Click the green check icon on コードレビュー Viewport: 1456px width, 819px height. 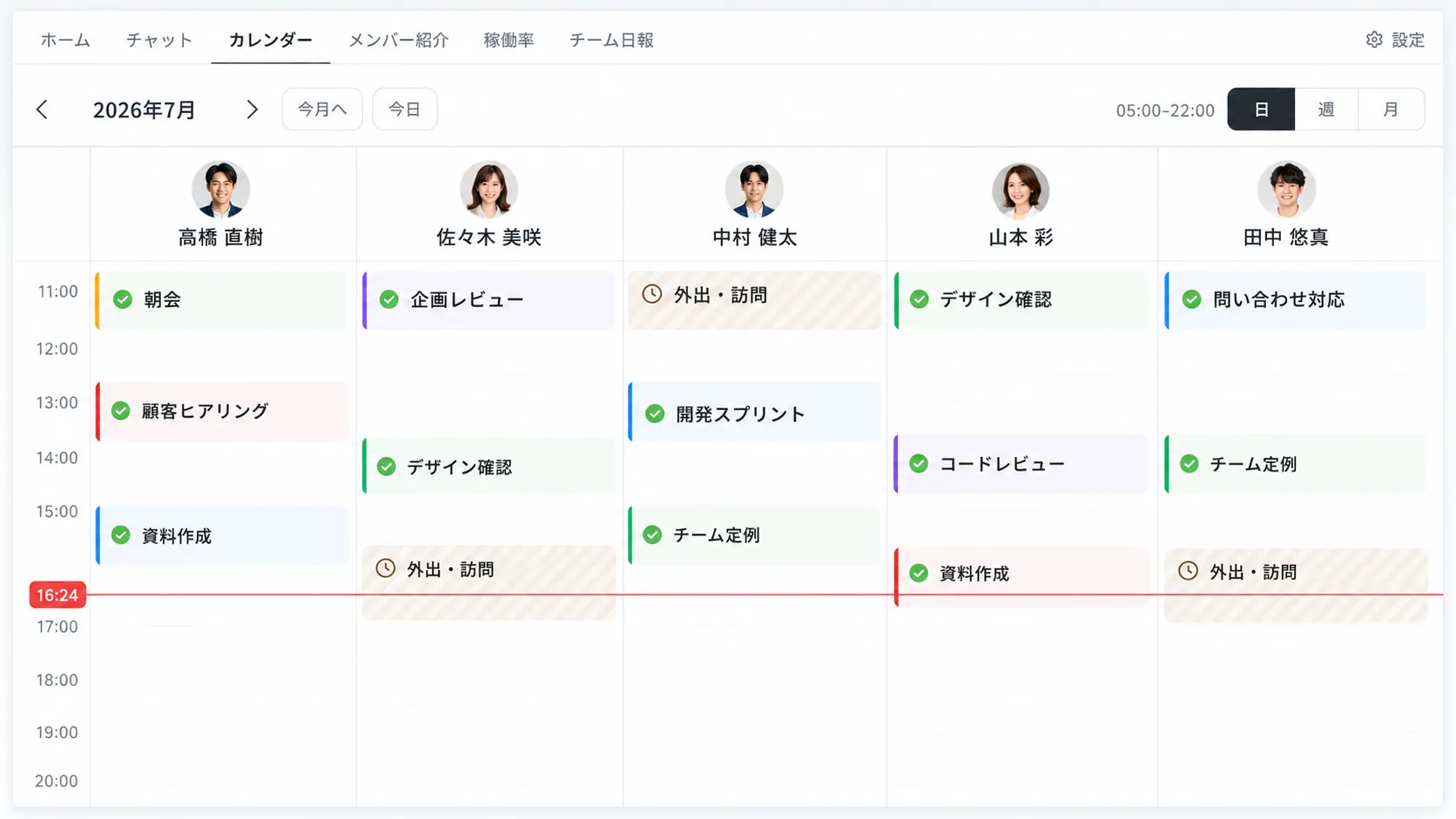click(x=919, y=464)
